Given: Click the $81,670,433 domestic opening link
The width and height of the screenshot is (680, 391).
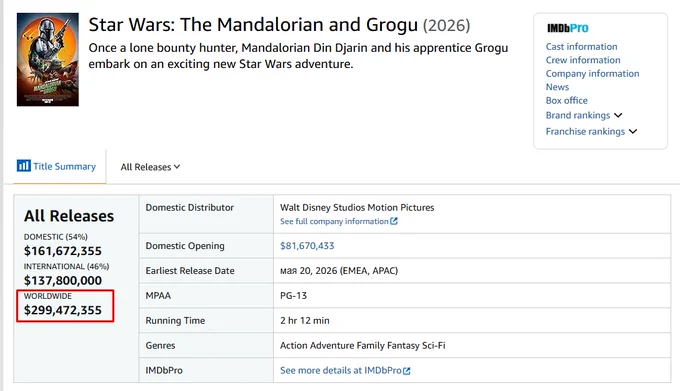Looking at the screenshot, I should coord(307,246).
